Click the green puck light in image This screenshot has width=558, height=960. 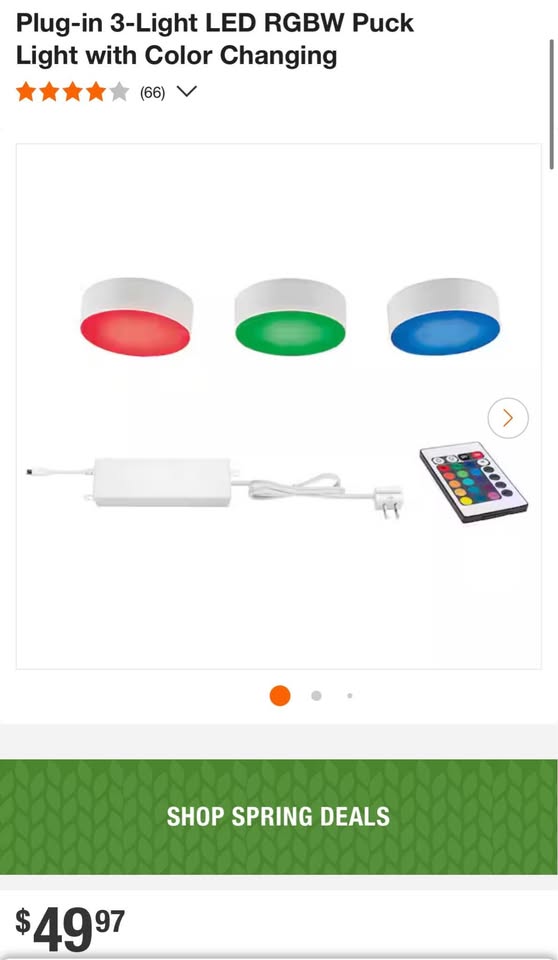point(290,317)
